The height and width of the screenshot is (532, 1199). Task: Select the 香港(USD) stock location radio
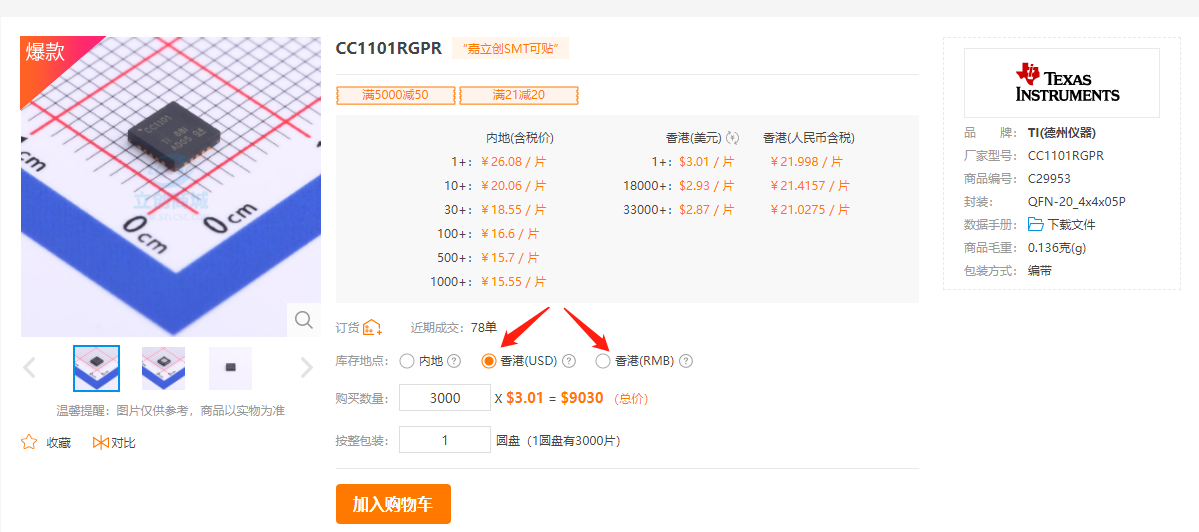click(489, 361)
